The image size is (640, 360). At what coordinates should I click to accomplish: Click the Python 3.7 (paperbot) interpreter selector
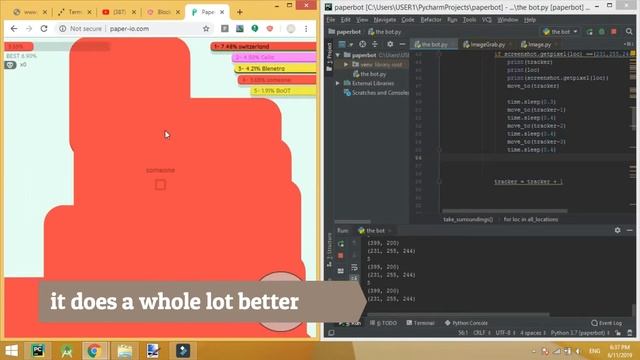tap(580, 333)
